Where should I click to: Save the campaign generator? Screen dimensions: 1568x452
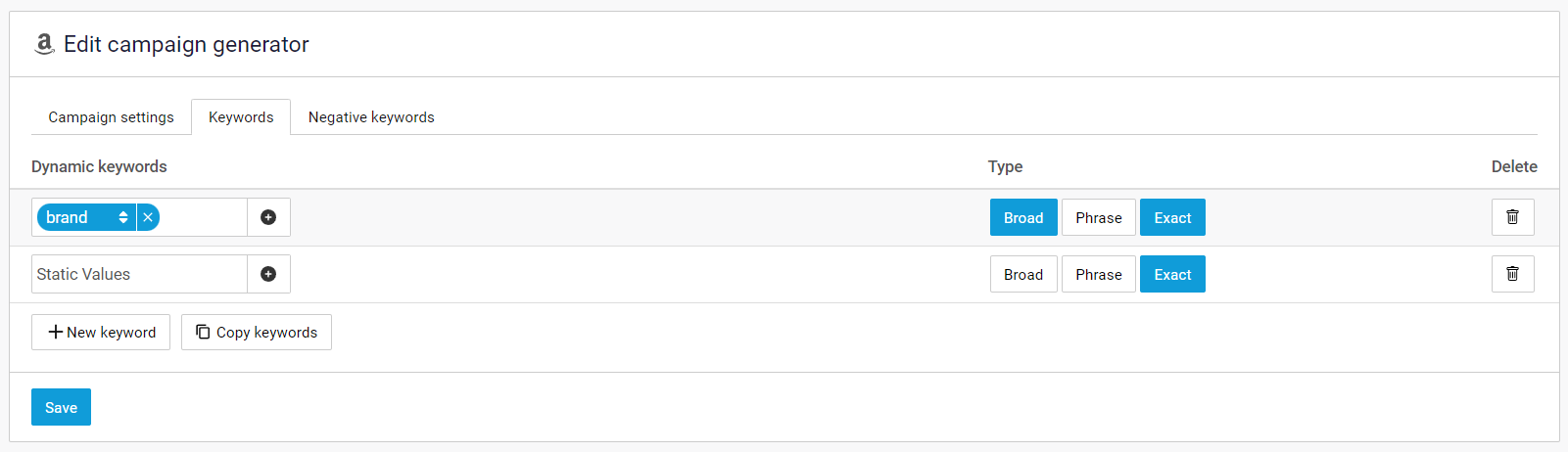click(x=61, y=407)
